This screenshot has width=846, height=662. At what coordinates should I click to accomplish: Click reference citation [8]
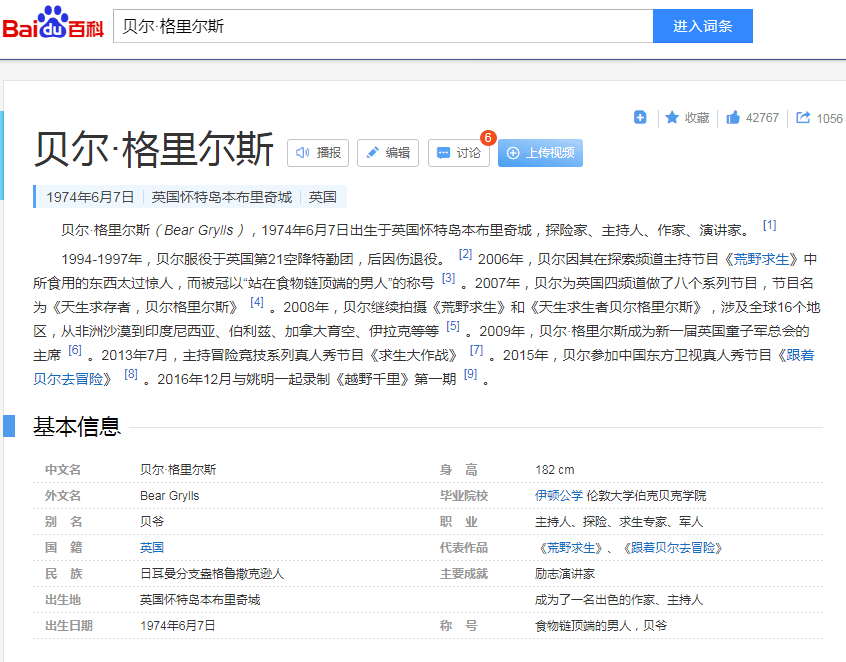[131, 374]
